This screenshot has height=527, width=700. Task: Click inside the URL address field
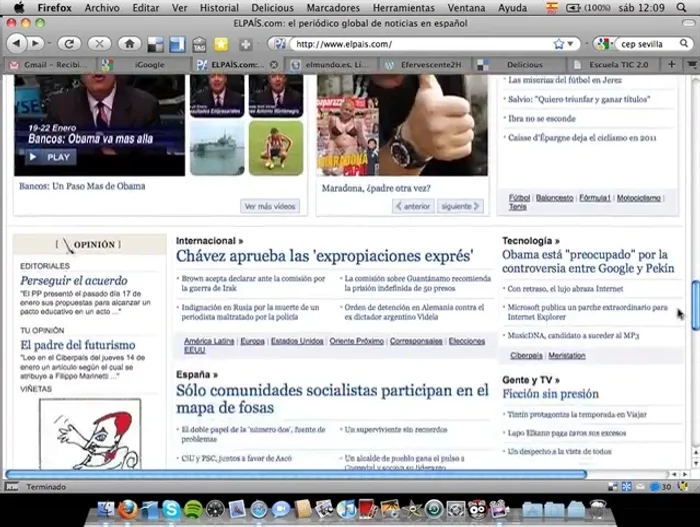[x=422, y=44]
